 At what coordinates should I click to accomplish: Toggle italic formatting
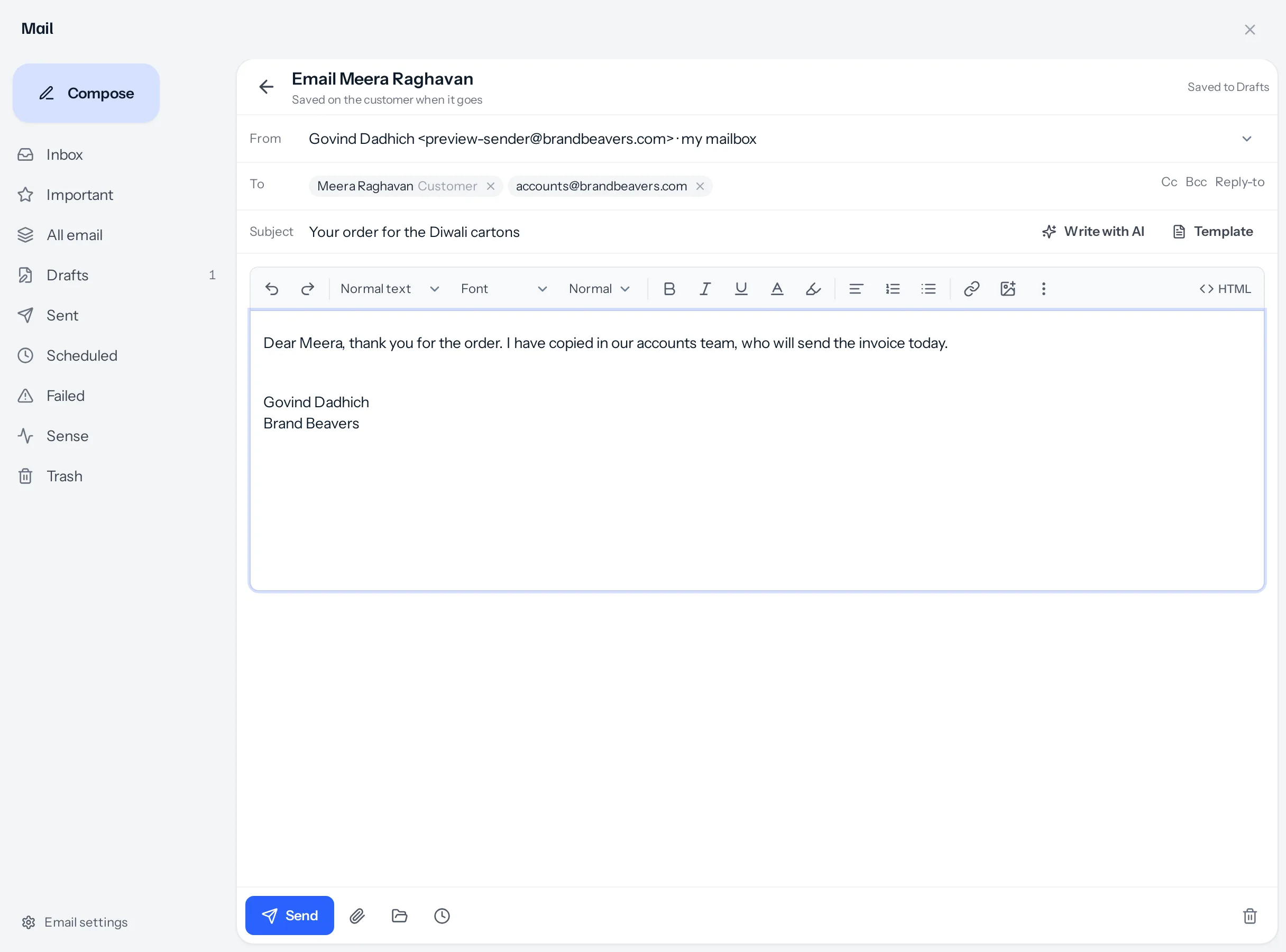(x=705, y=289)
